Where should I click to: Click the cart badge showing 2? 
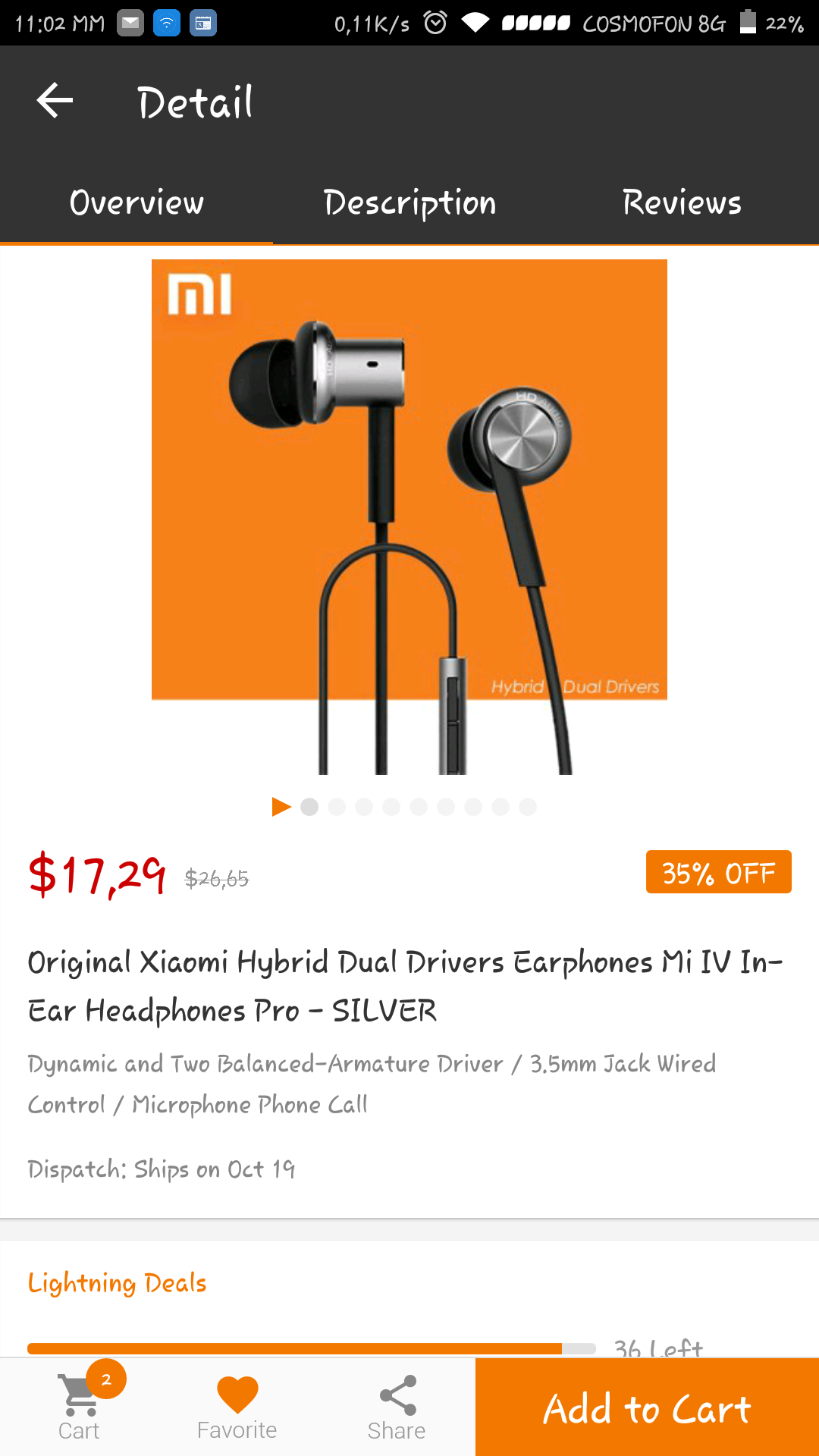[x=106, y=1379]
